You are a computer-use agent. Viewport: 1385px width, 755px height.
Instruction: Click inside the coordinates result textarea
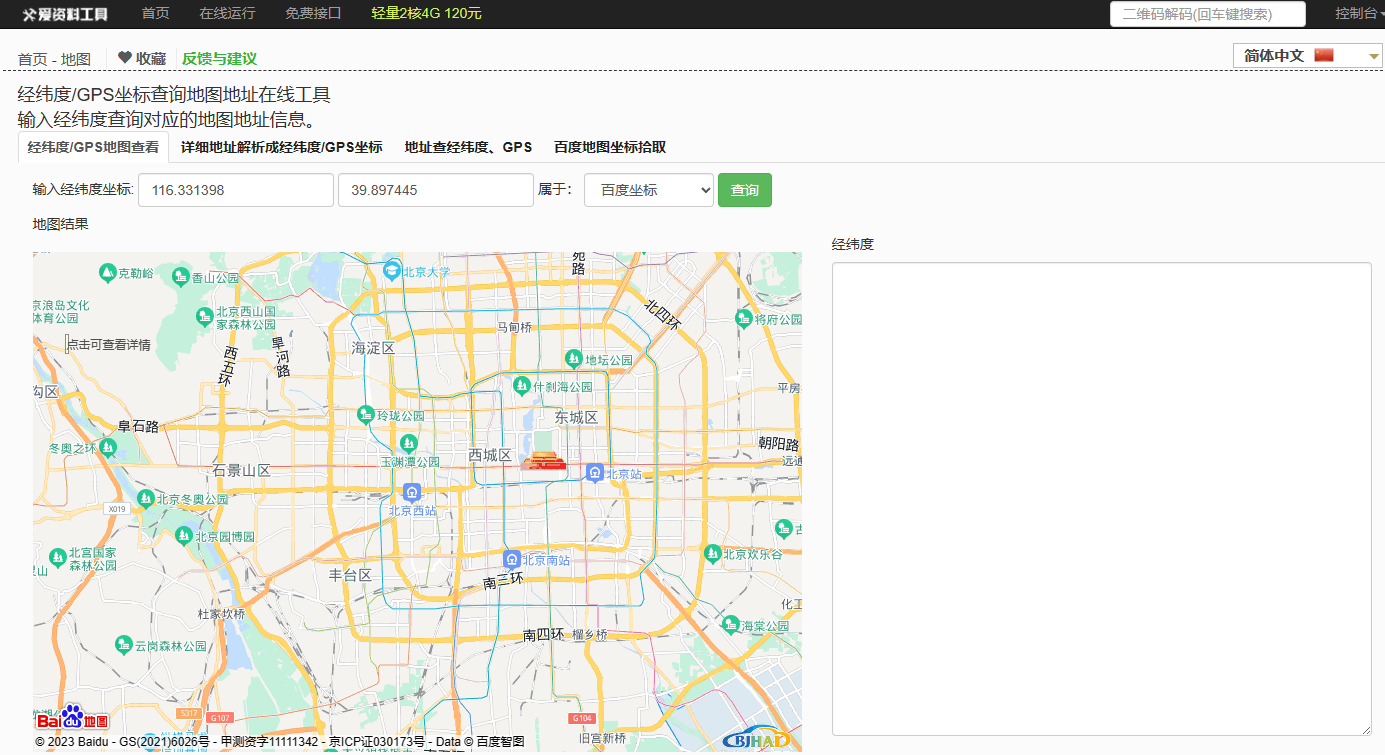[x=1101, y=498]
